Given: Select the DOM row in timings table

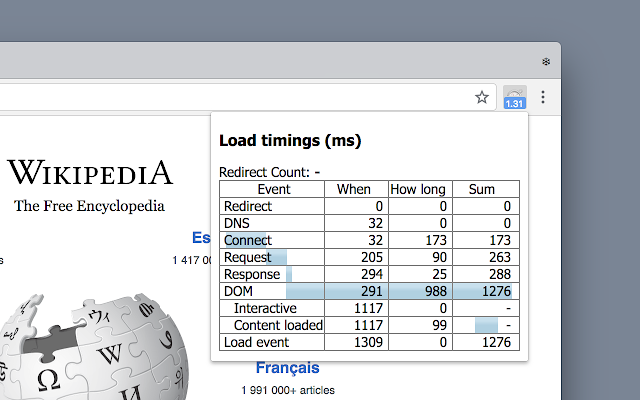Looking at the screenshot, I should click(369, 291).
